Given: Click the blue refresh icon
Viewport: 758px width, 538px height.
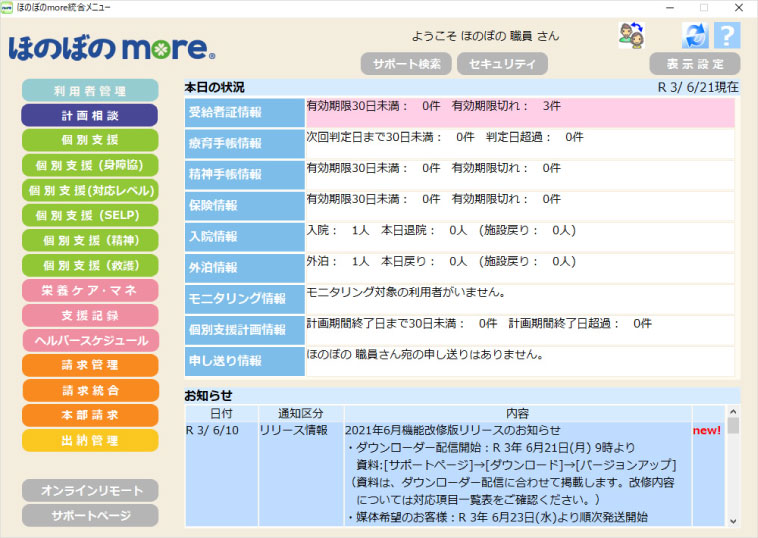Looking at the screenshot, I should [x=695, y=36].
